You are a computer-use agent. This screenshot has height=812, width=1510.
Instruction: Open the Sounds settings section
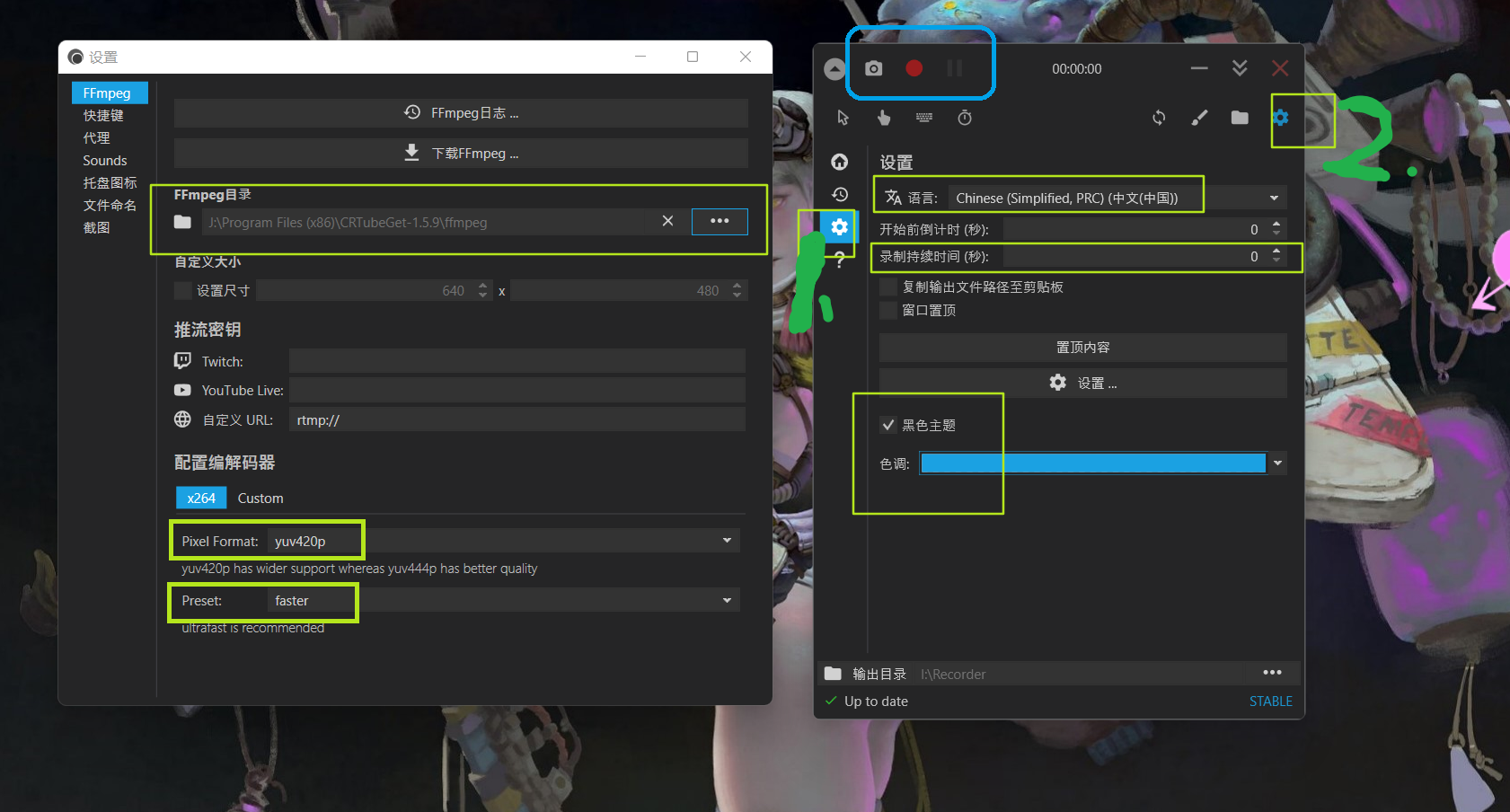[x=104, y=160]
